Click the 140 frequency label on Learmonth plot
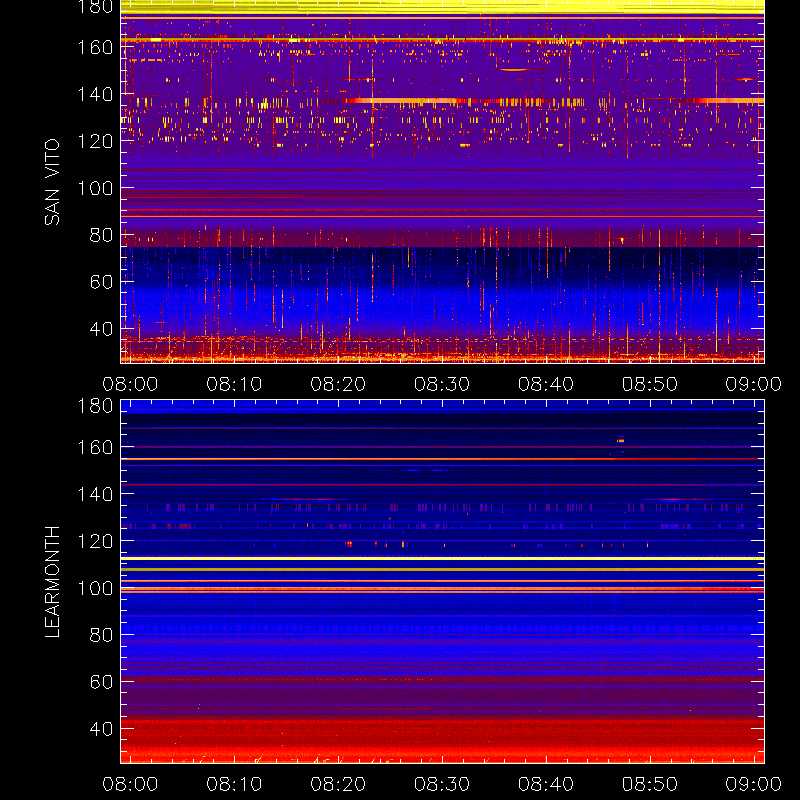The width and height of the screenshot is (800, 800). point(95,494)
